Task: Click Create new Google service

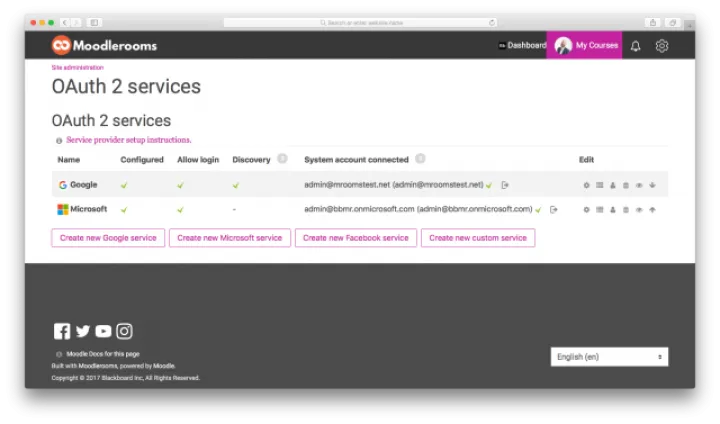Action: click(108, 238)
